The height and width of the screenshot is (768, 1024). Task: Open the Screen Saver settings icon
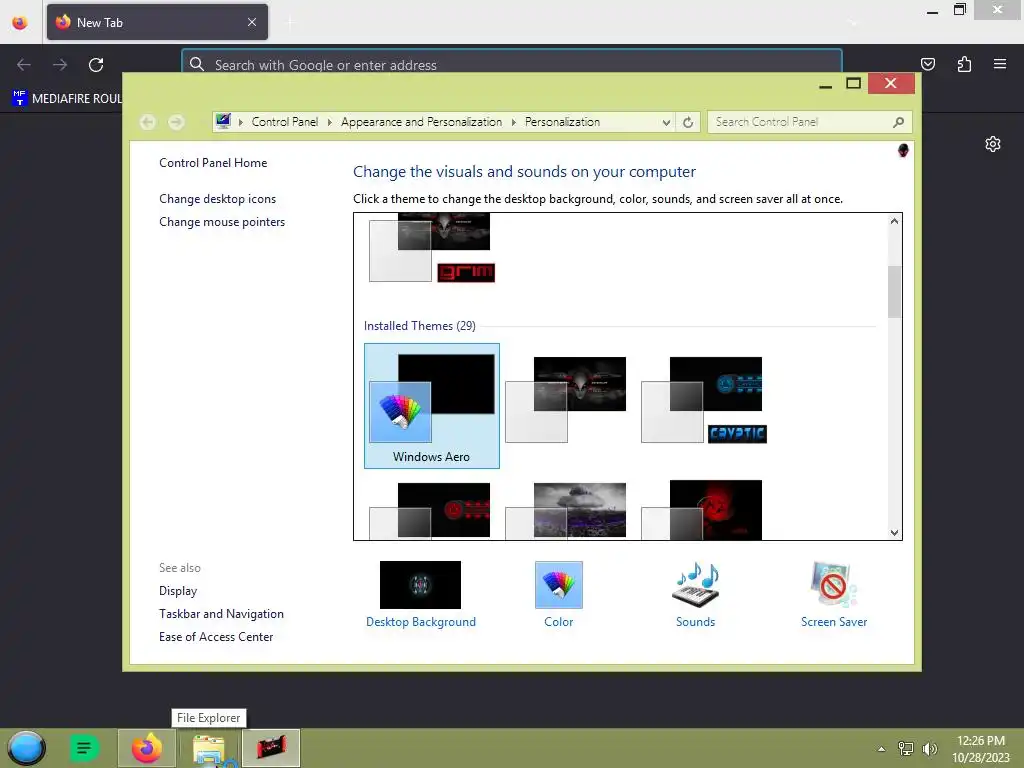[x=833, y=584]
